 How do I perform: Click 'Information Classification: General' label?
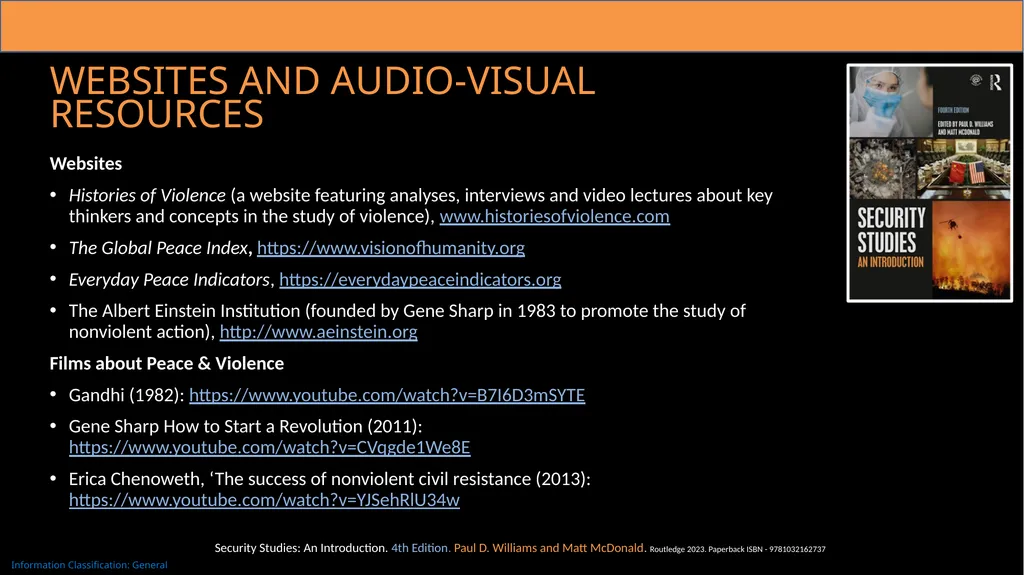click(x=89, y=565)
